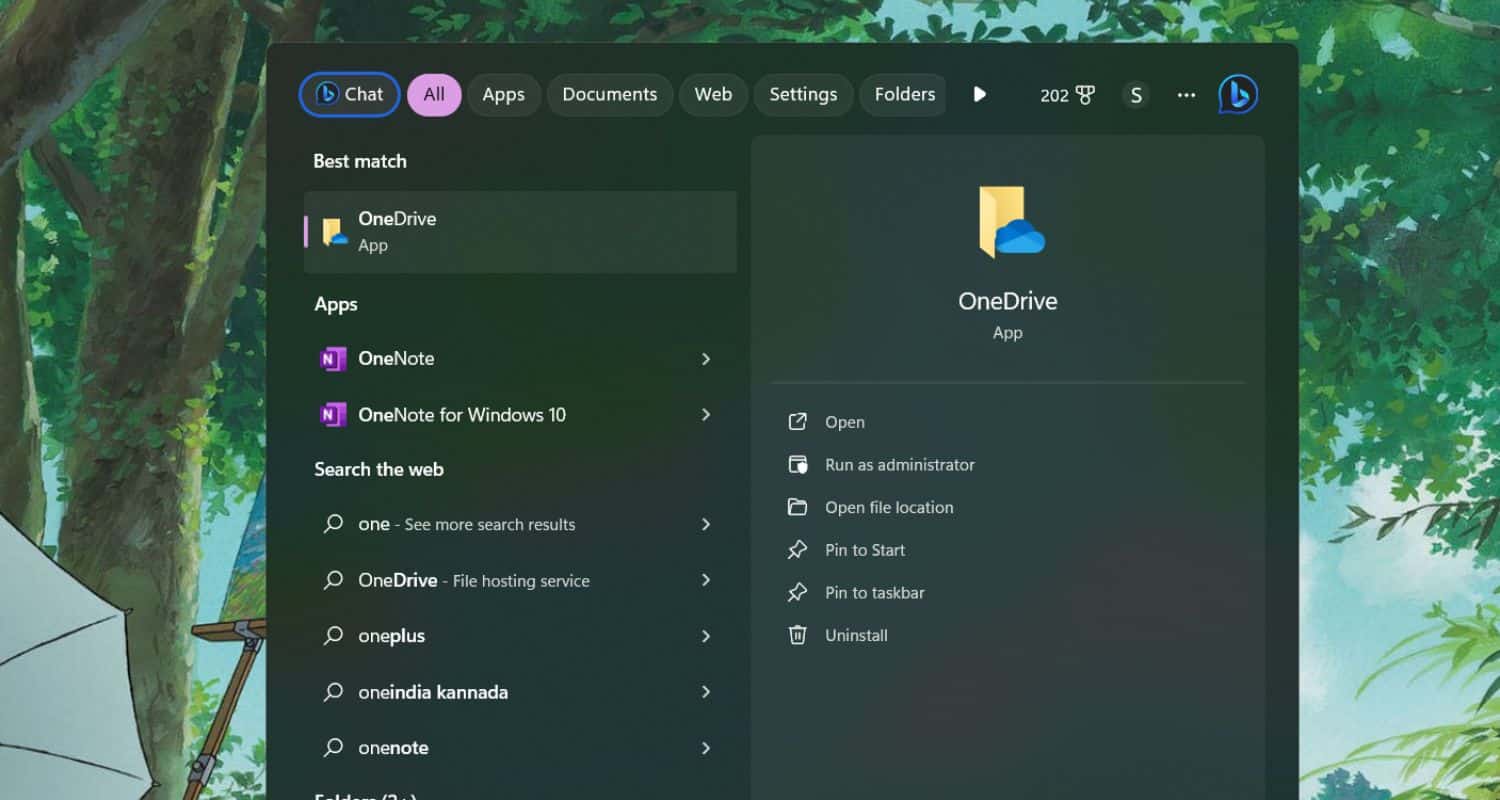Click the 'Apps' section heading
This screenshot has width=1500, height=800.
[336, 304]
